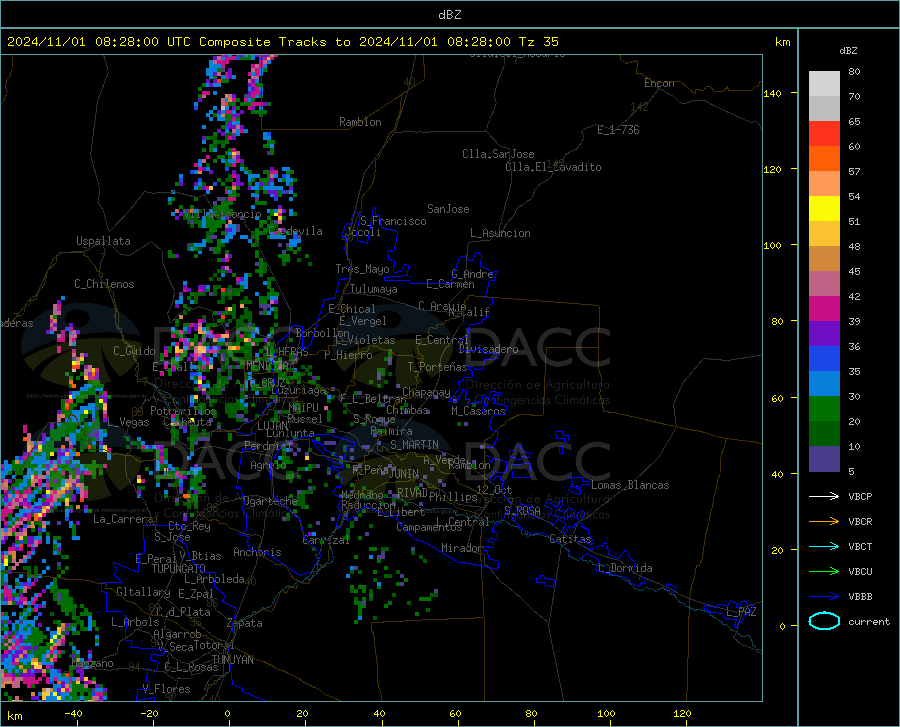Click the 'TUNUYAN' map label
The height and width of the screenshot is (727, 900).
pos(232,660)
